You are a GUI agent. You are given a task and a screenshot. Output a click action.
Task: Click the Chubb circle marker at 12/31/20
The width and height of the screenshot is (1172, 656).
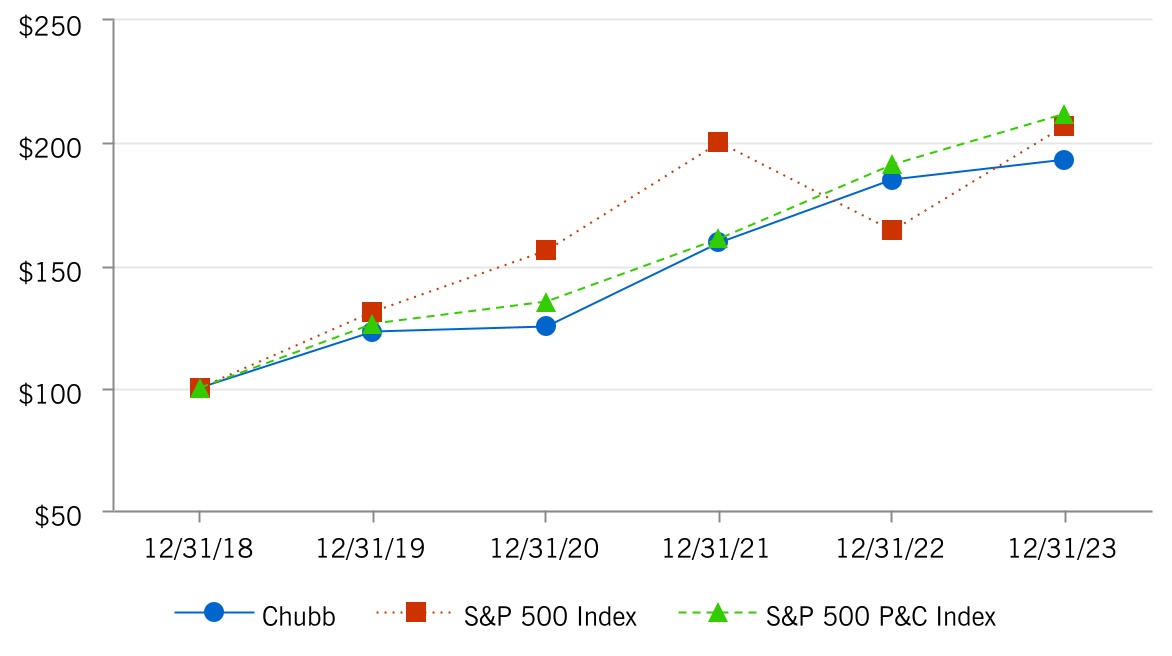point(545,326)
